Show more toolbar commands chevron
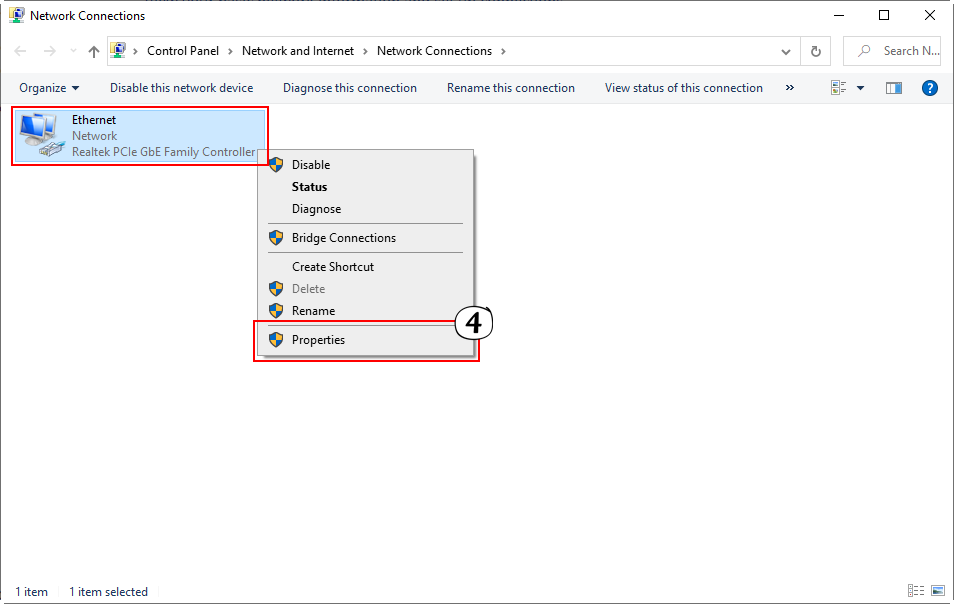 pyautogui.click(x=790, y=88)
